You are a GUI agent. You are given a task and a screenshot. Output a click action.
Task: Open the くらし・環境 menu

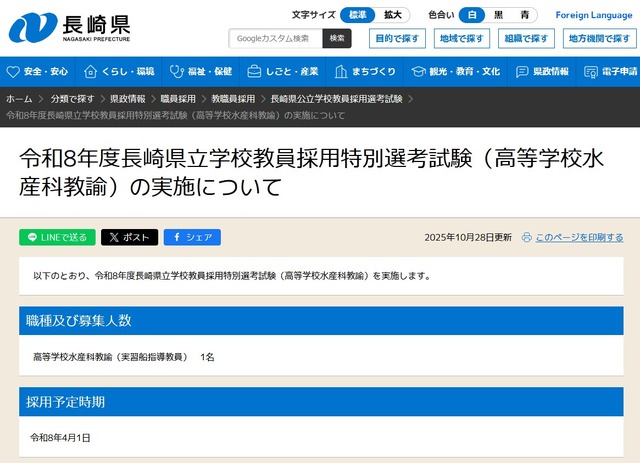tap(119, 72)
